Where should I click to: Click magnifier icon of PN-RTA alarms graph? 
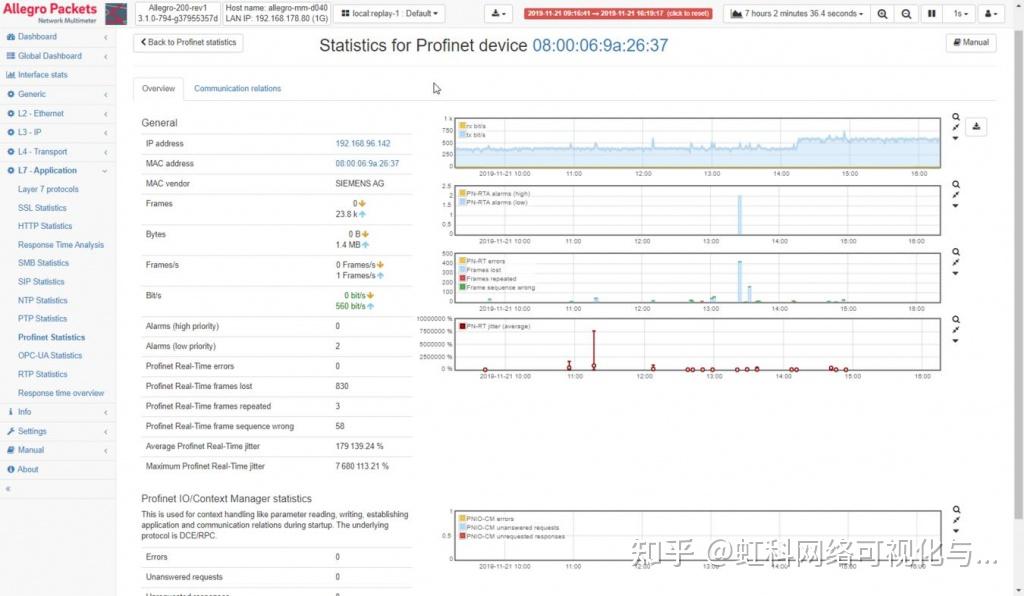pos(955,185)
